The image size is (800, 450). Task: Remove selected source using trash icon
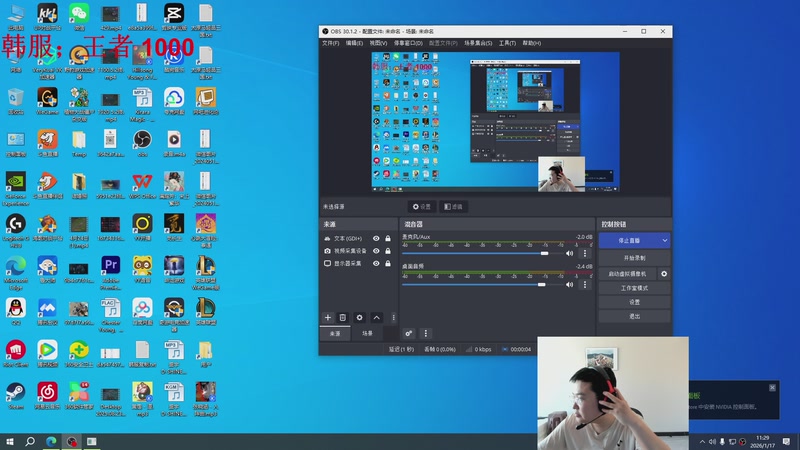pos(343,317)
